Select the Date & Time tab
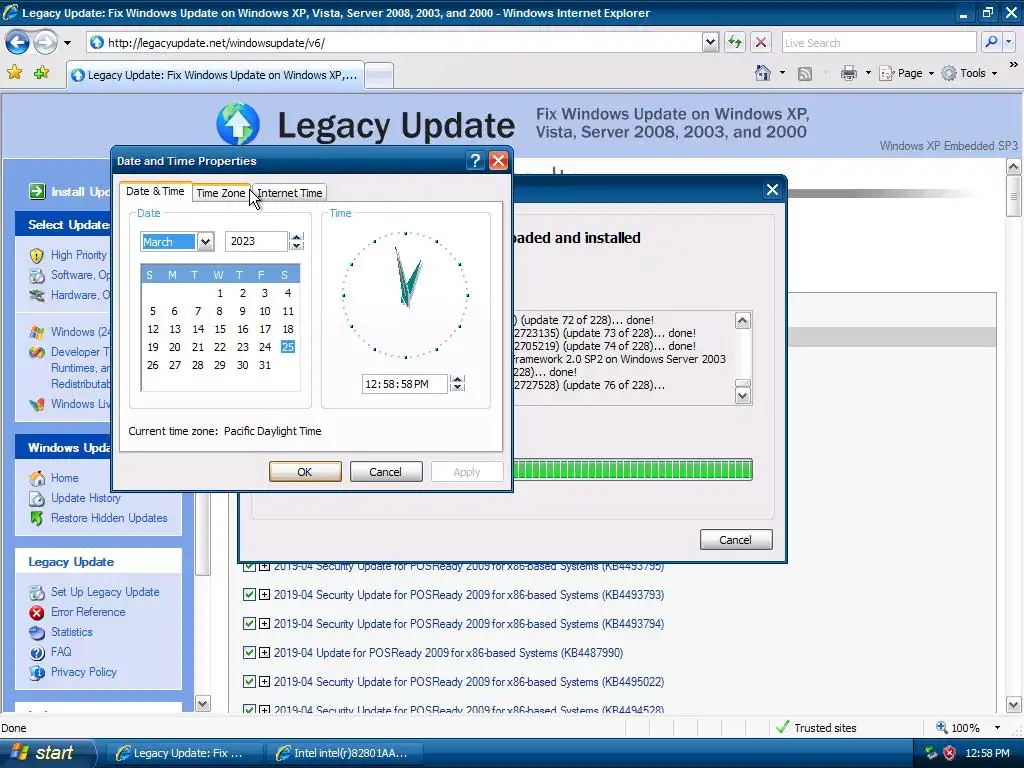Screen dimensions: 1024x768 tap(155, 191)
